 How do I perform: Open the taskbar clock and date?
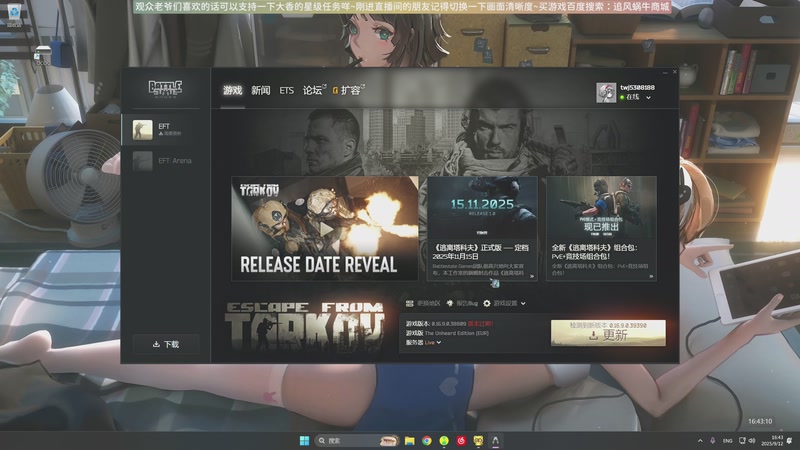click(x=772, y=441)
